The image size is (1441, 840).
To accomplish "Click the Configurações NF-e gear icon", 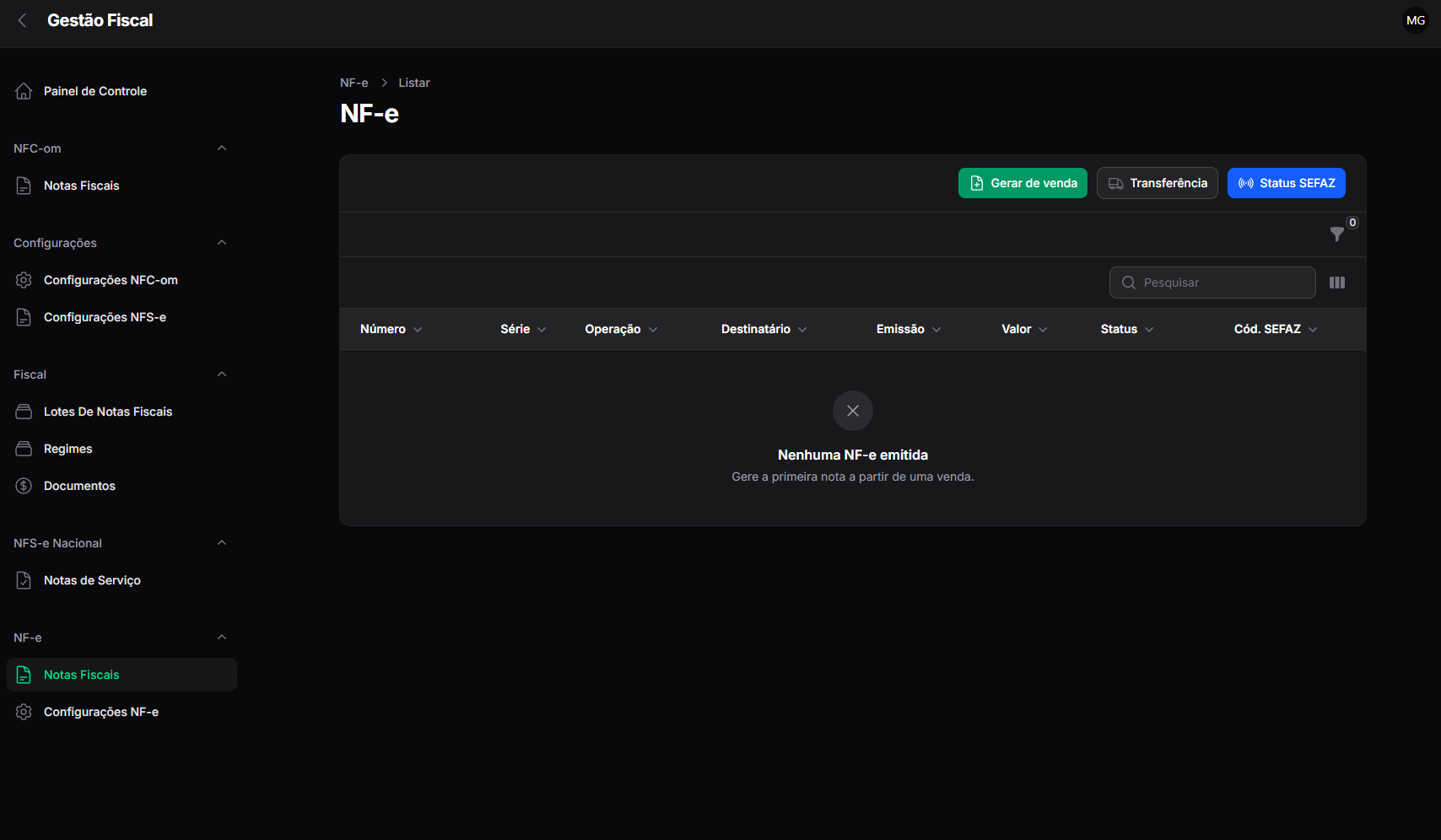I will (x=24, y=712).
